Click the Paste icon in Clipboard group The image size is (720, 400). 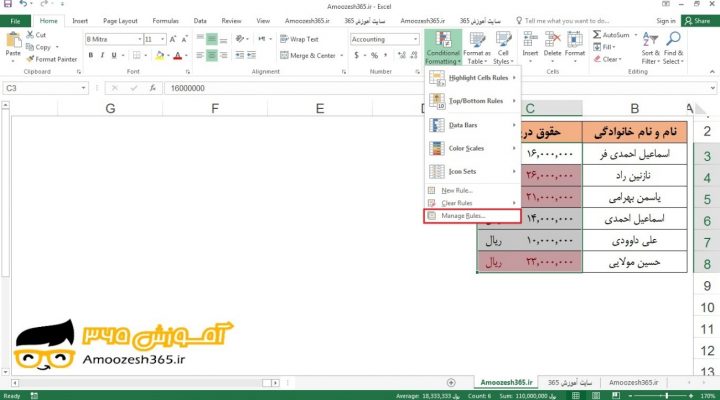(13, 40)
